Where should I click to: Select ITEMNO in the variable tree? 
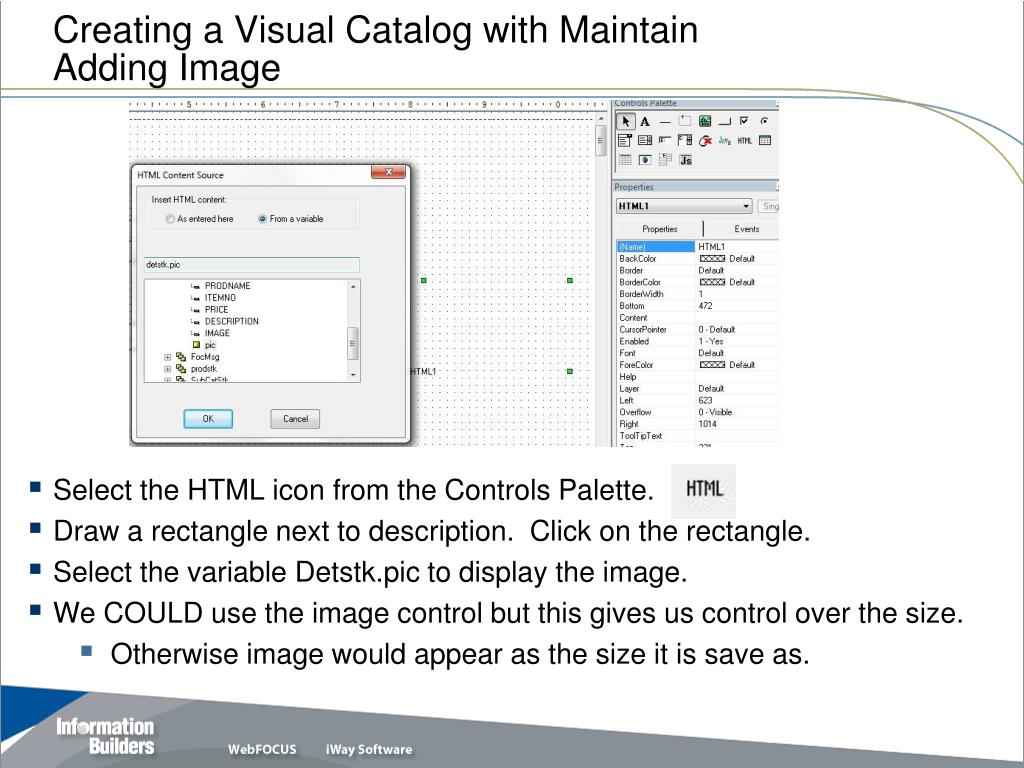click(220, 298)
